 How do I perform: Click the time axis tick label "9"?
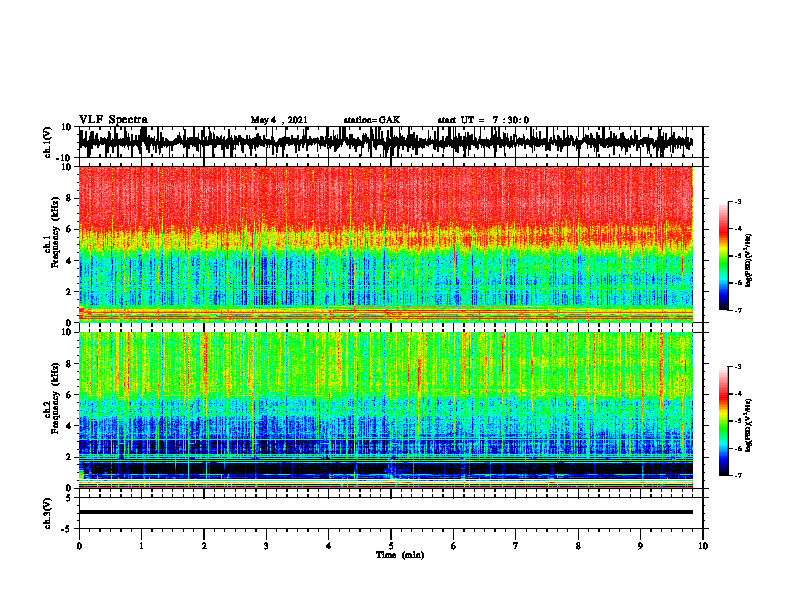640,546
